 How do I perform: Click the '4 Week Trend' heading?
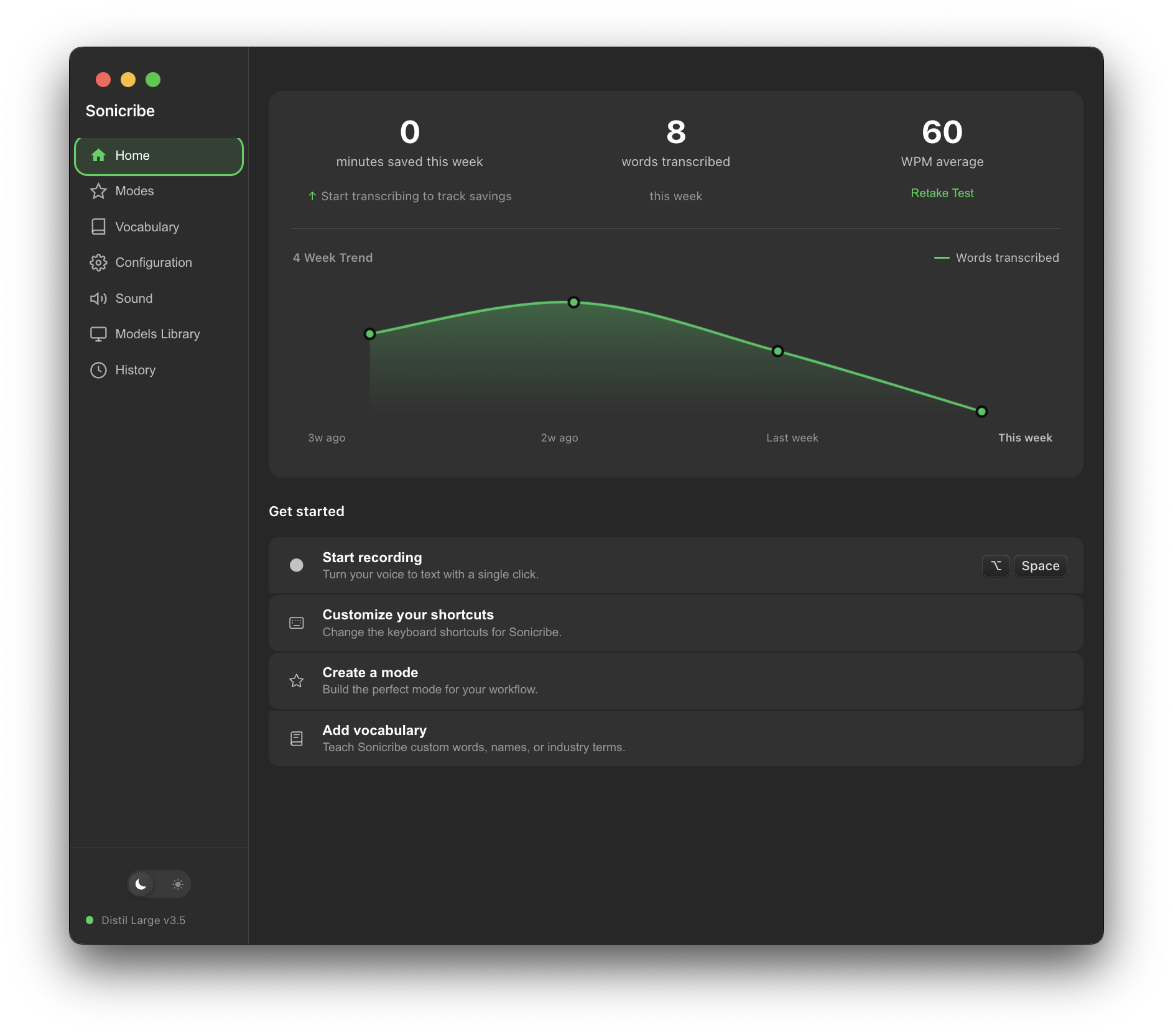(x=333, y=257)
